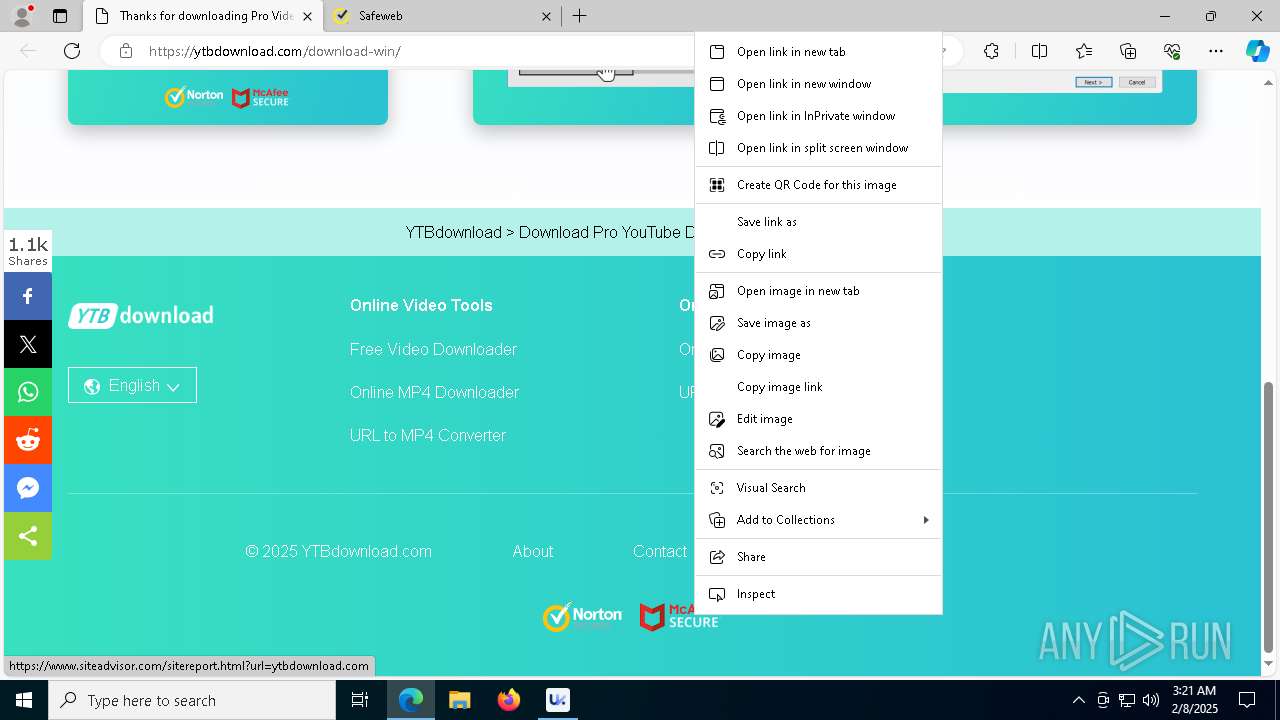Screen dimensions: 1280x720
Task: Open Online MP4 Downloader link
Action: [434, 392]
